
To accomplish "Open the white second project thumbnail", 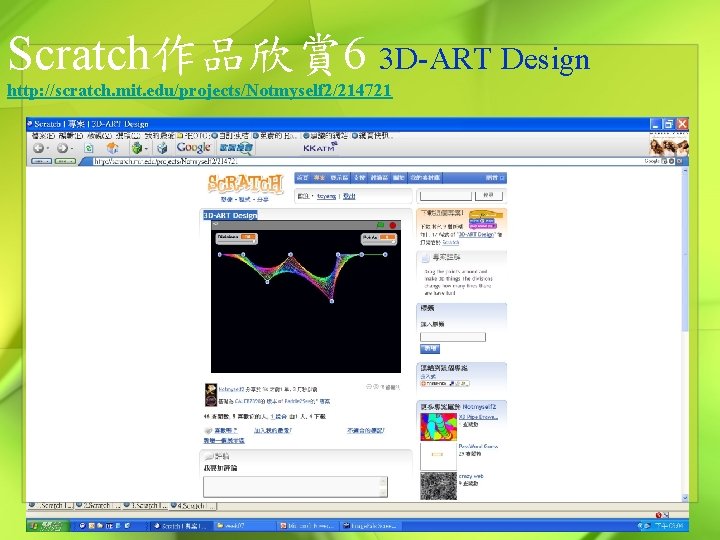I will click(439, 456).
